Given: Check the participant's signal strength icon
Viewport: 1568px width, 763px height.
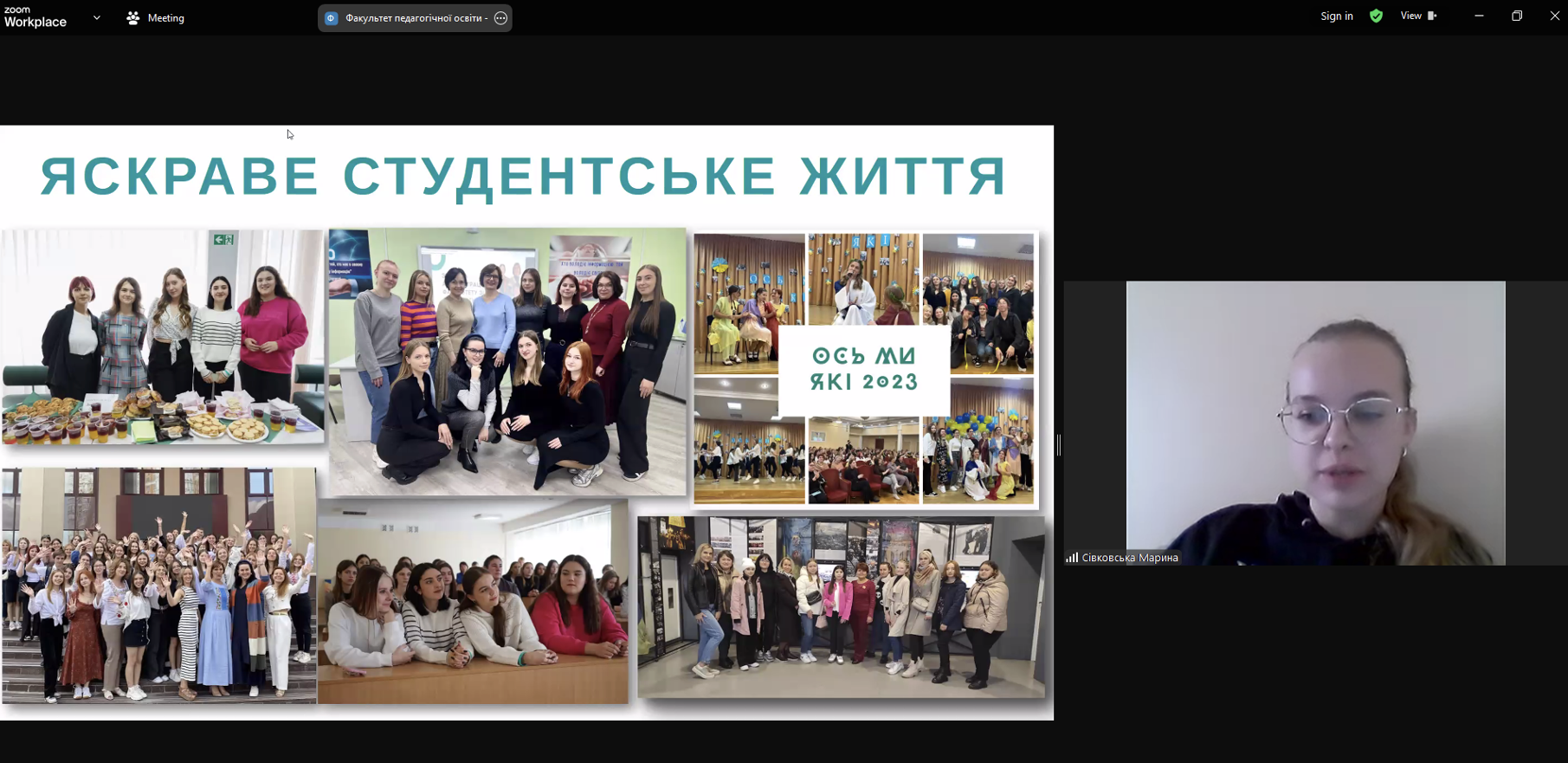Looking at the screenshot, I should pos(1072,558).
